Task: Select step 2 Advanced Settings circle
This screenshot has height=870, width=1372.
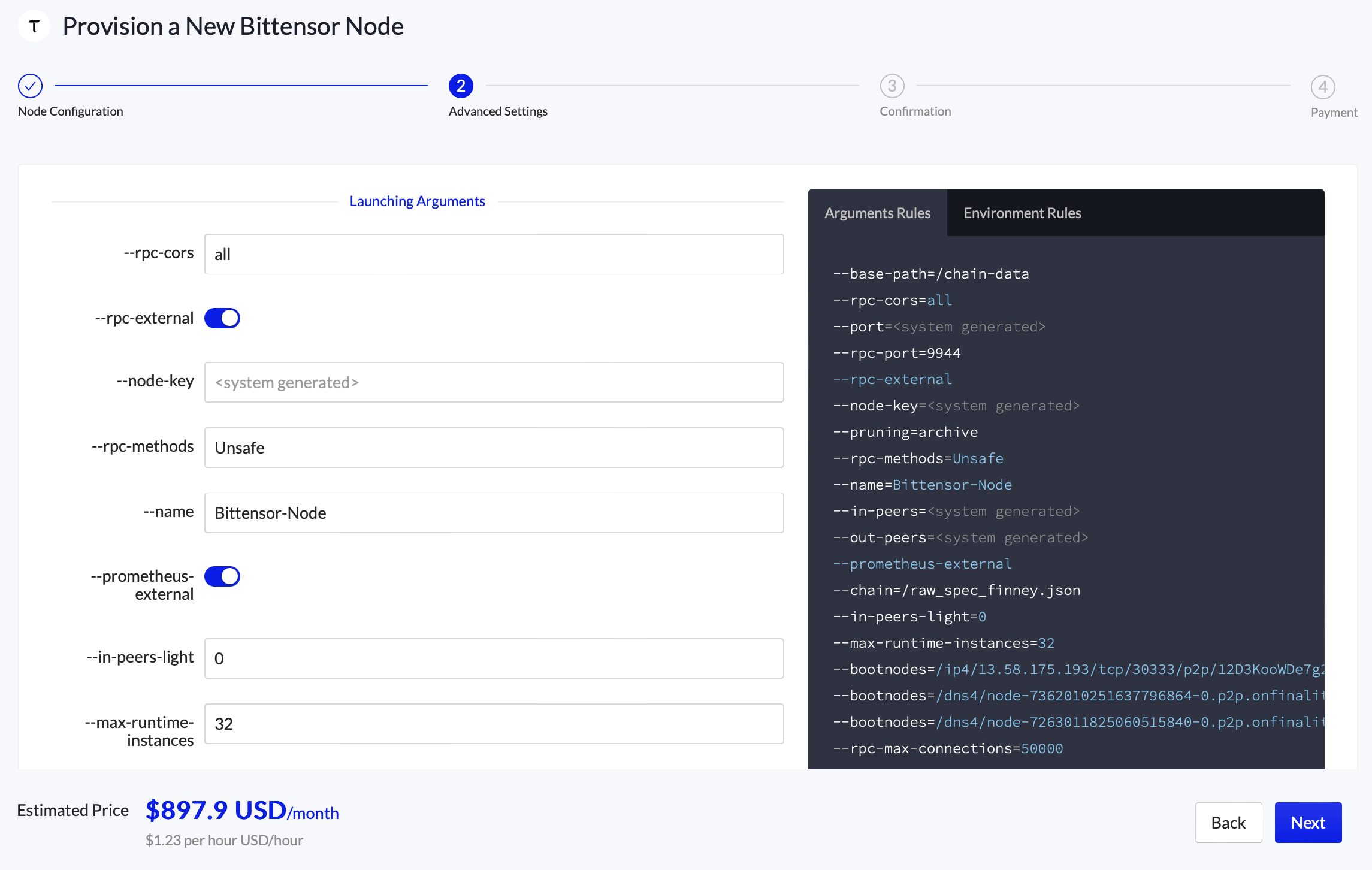Action: (460, 86)
